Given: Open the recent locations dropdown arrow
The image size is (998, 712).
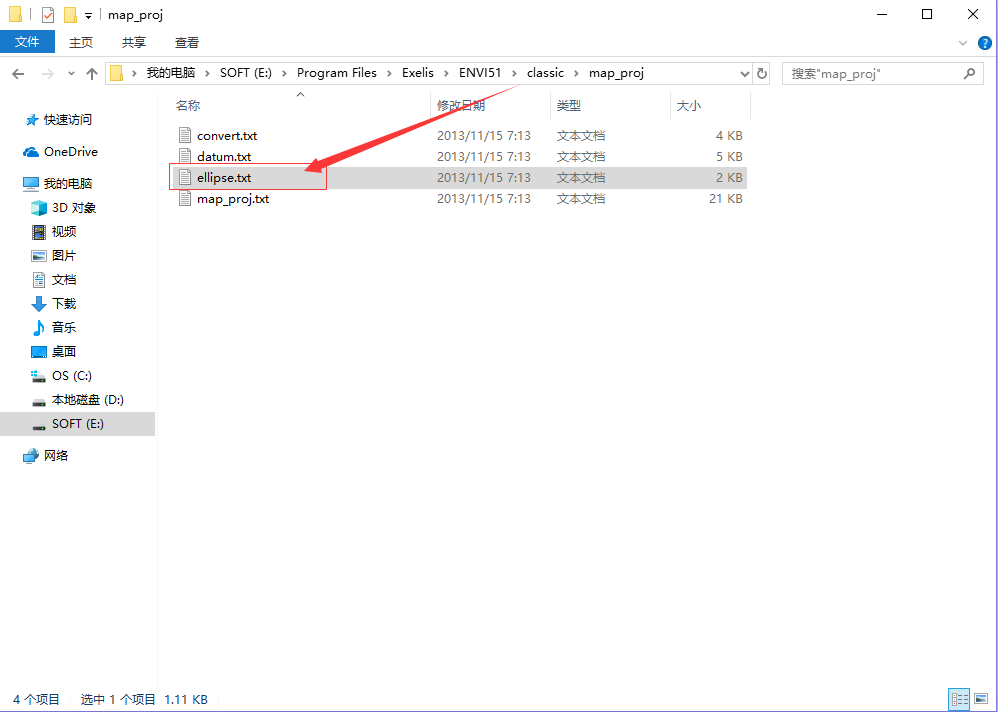Looking at the screenshot, I should click(71, 74).
